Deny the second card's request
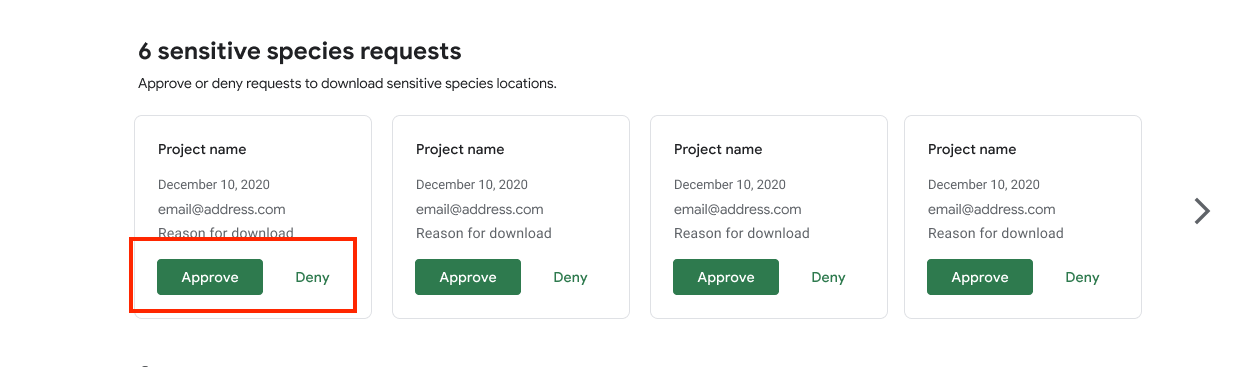 [570, 277]
